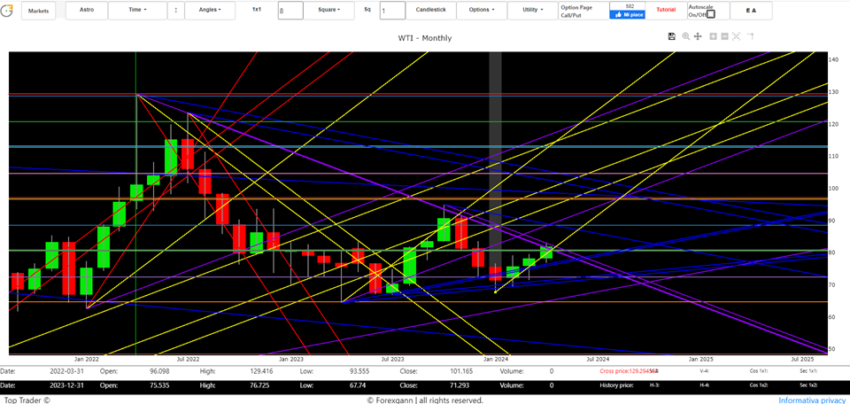Open the Option Page Call/Put
The image size is (850, 404).
coord(583,11)
